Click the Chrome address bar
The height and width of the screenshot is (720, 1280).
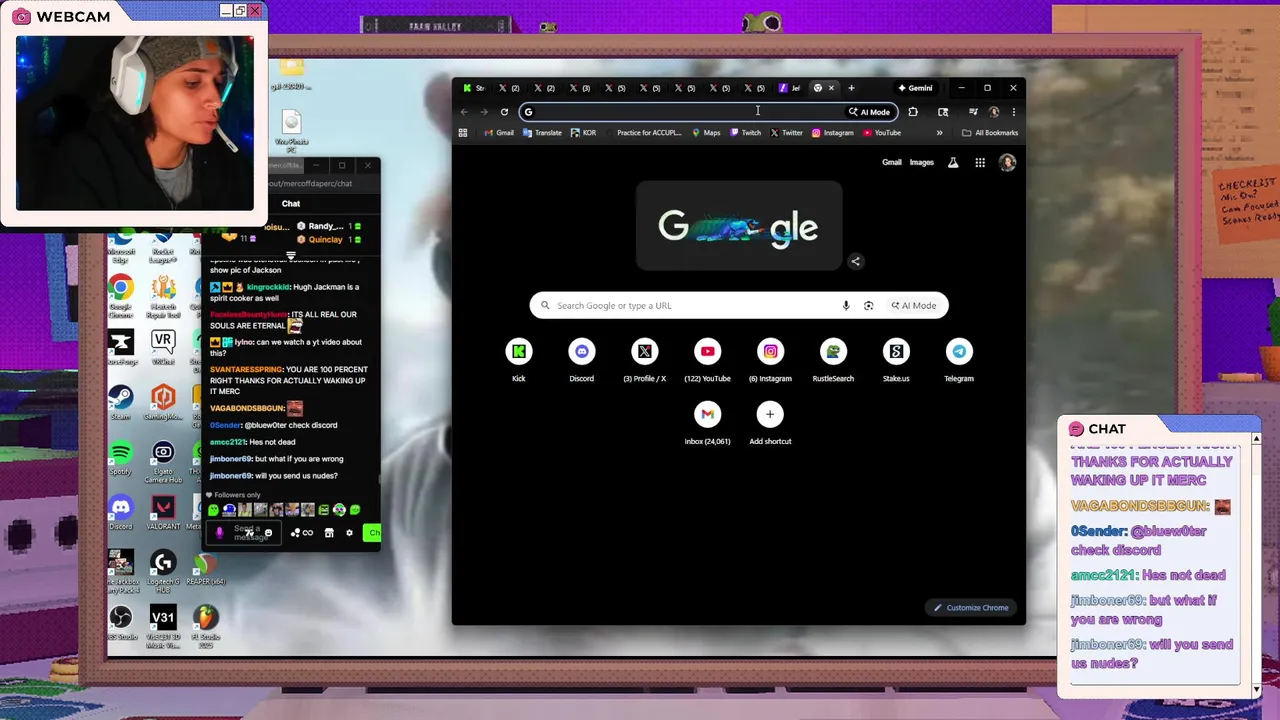(x=685, y=112)
